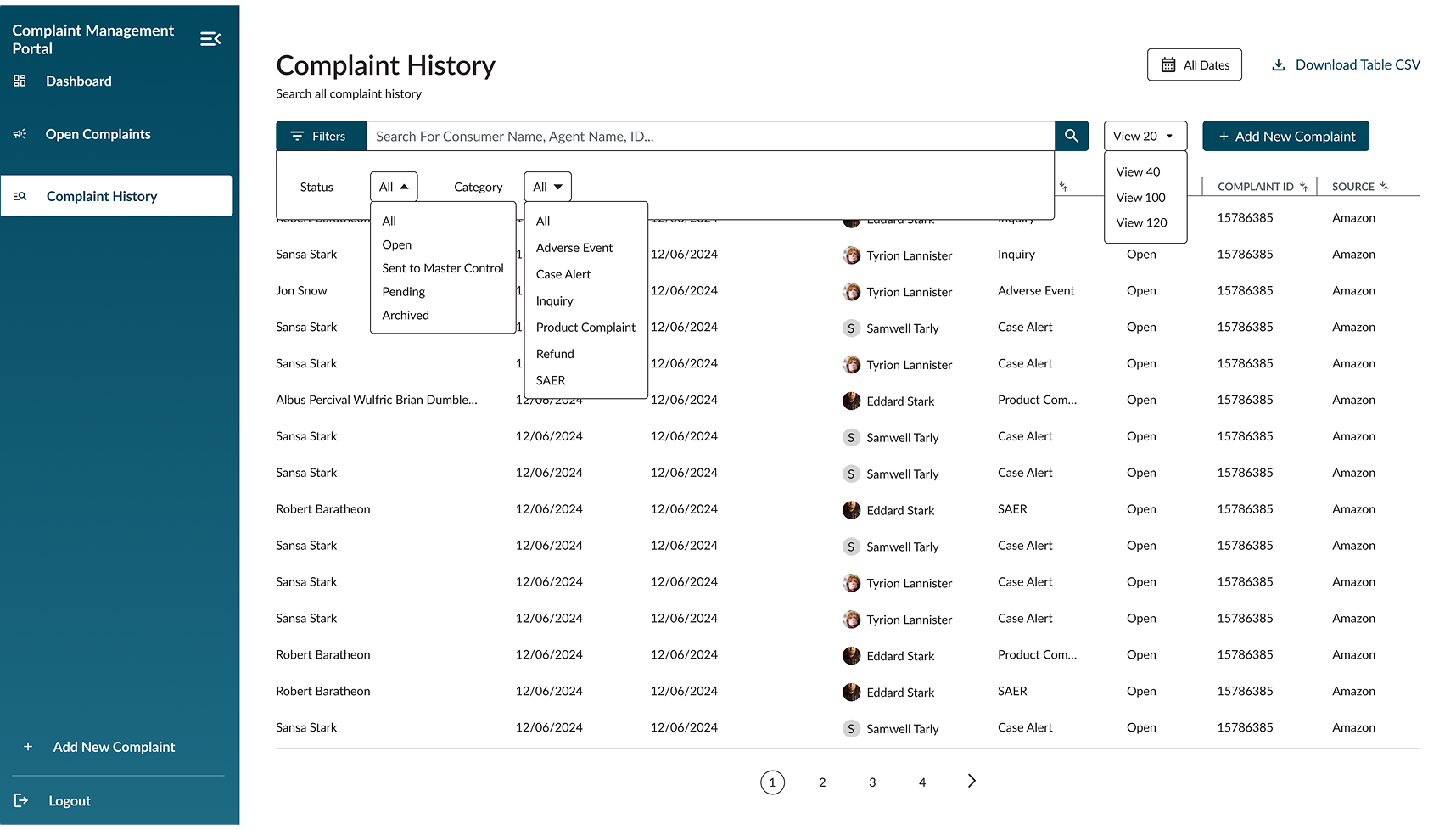Viewport: 1456px width, 830px height.
Task: Expand the View 20 rows dropdown
Action: [1145, 136]
